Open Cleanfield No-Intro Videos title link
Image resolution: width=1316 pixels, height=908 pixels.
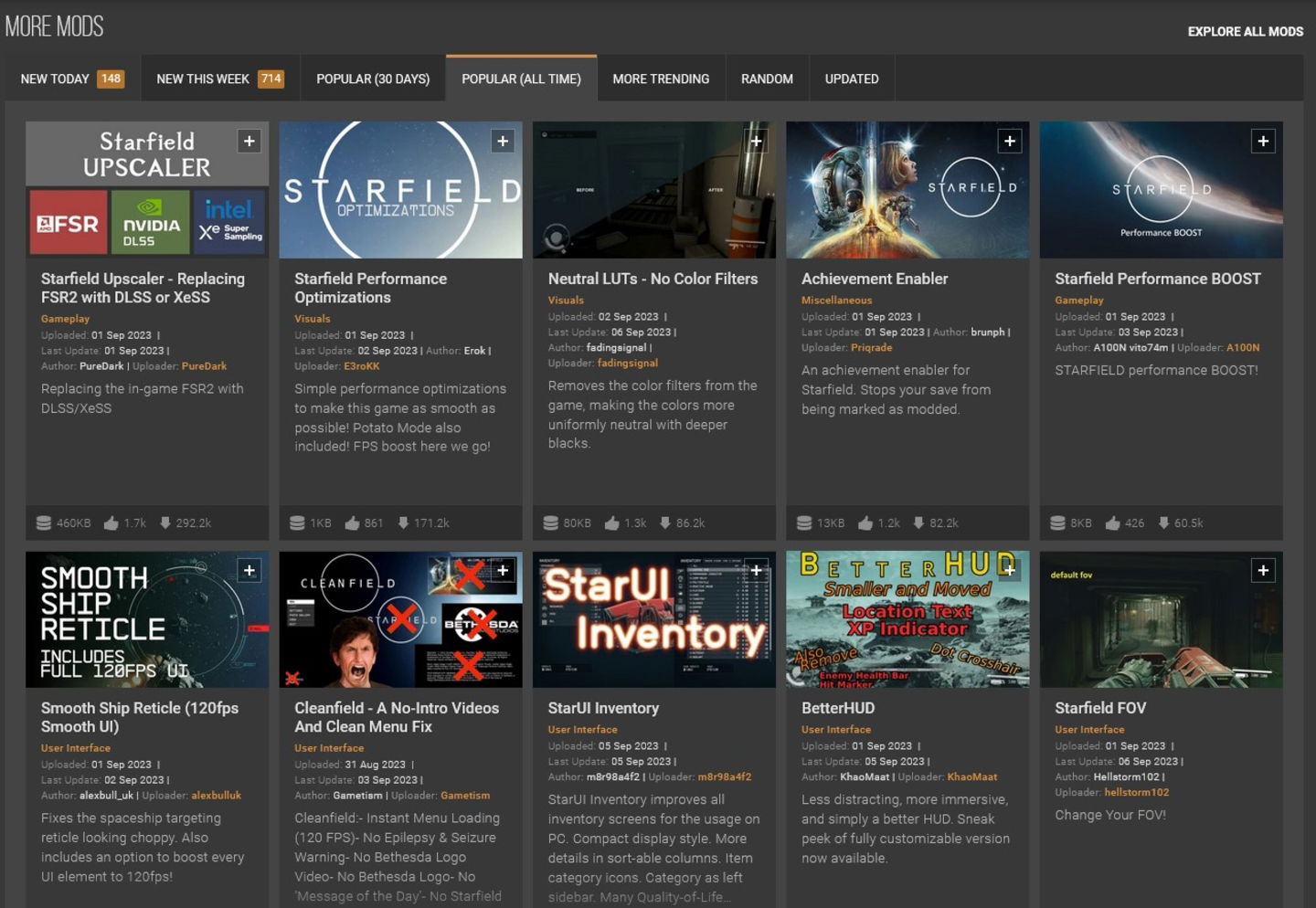tap(397, 717)
